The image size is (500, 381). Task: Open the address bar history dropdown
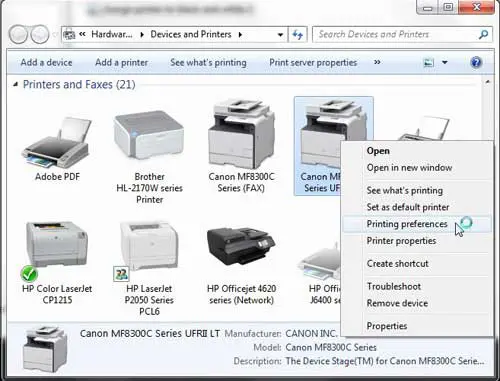280,35
